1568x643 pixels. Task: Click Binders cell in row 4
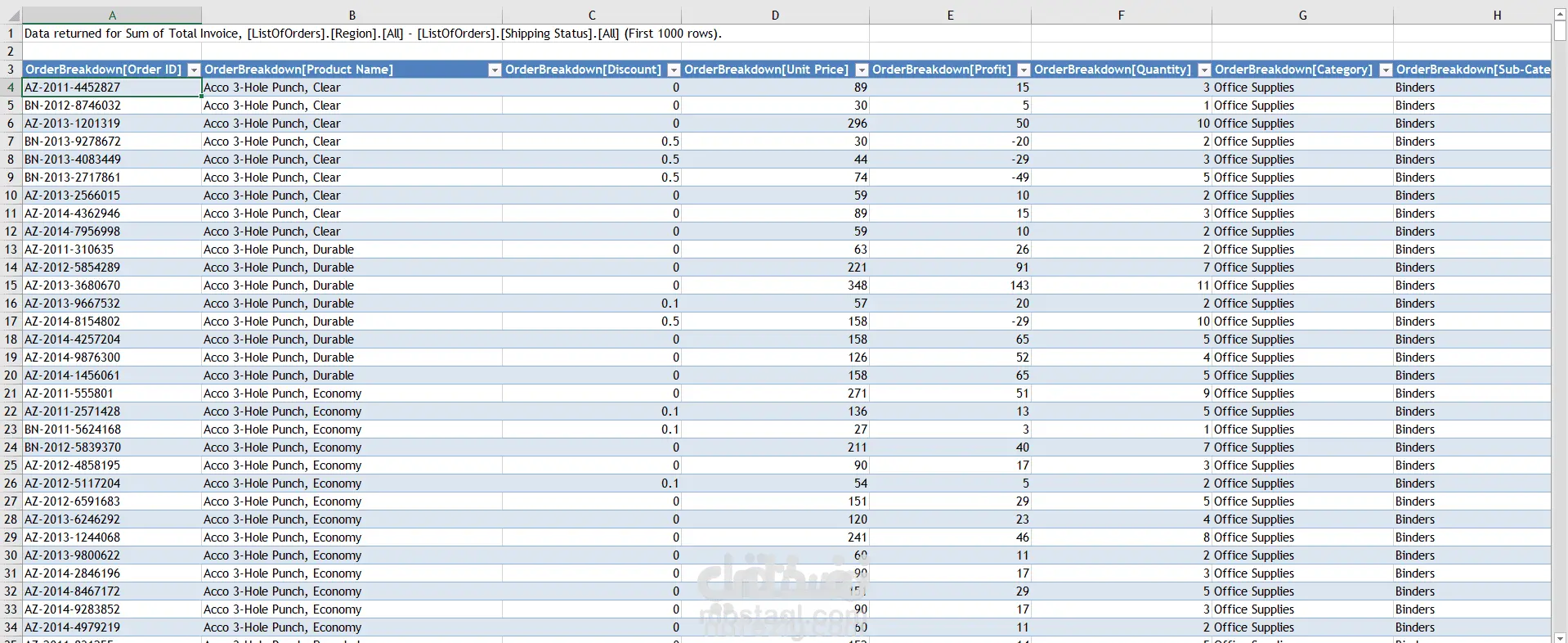coord(1472,88)
